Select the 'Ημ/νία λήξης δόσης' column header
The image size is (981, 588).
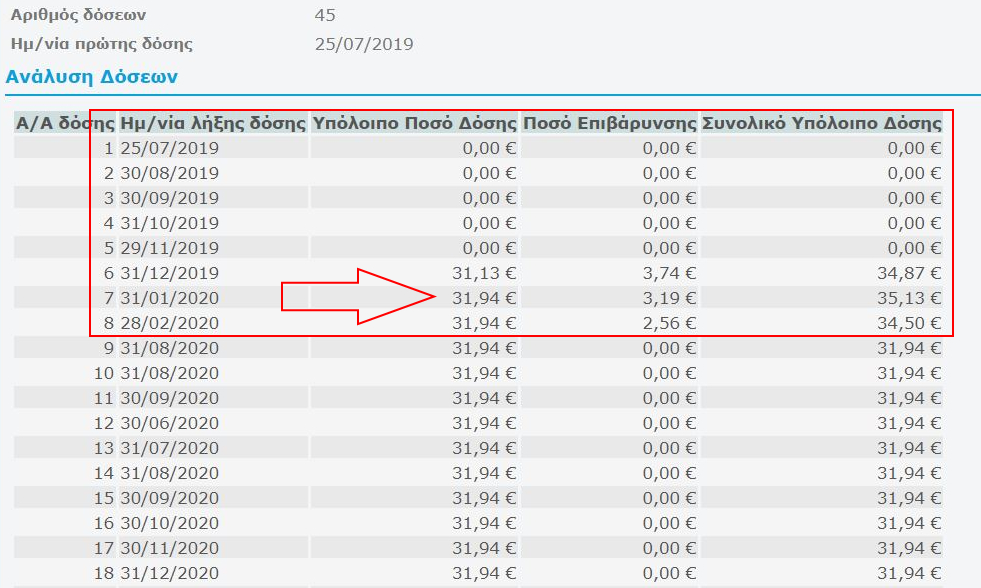coord(212,124)
